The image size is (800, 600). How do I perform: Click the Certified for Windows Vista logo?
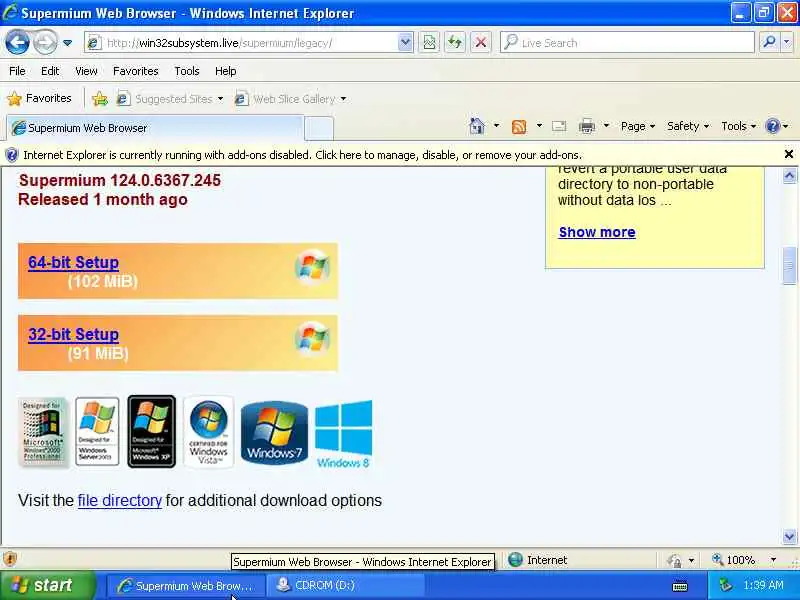(209, 432)
